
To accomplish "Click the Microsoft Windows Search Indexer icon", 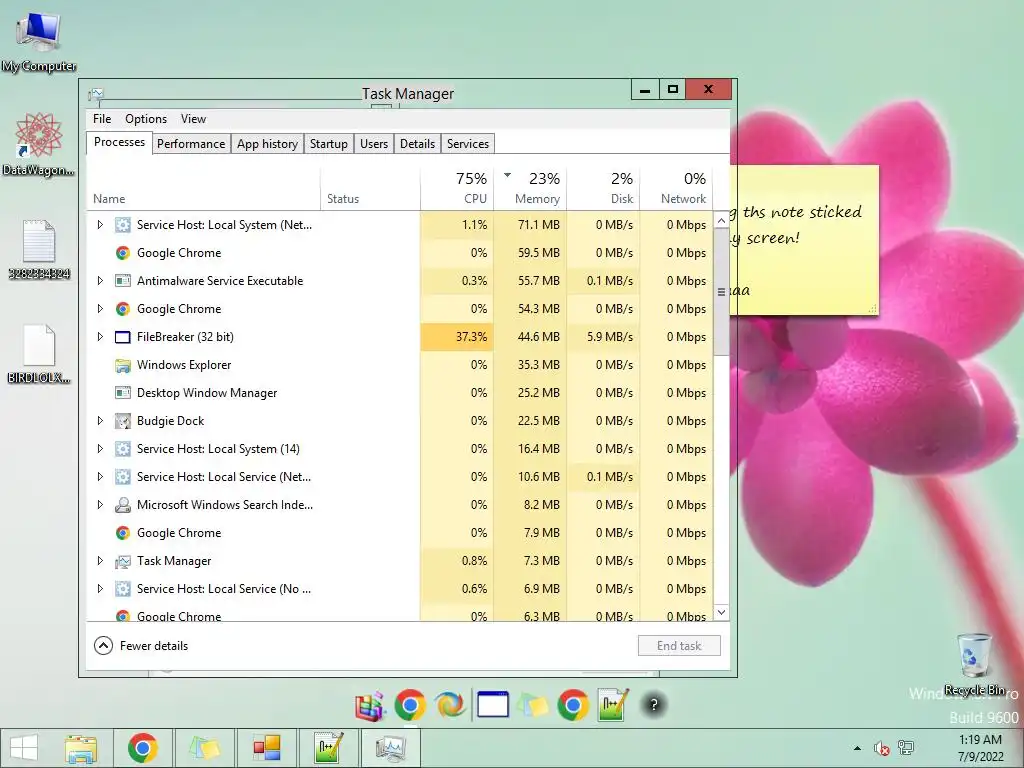I will [x=122, y=505].
